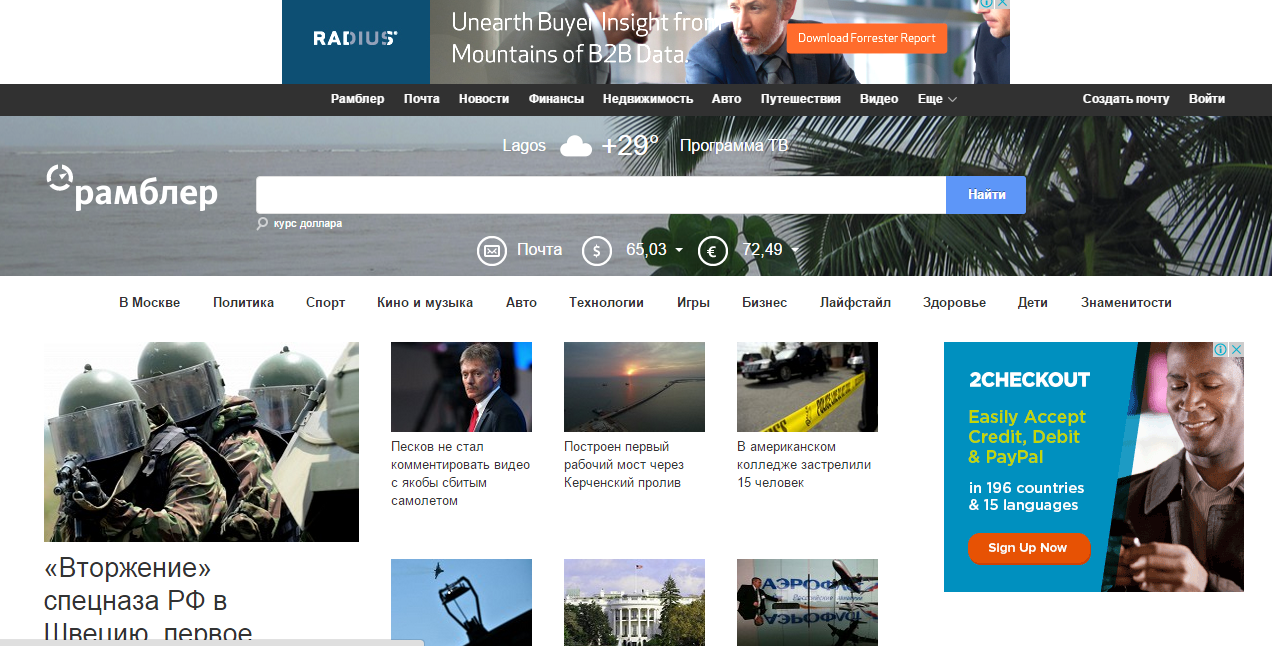Open the Peskov news article thumbnail

pos(461,387)
